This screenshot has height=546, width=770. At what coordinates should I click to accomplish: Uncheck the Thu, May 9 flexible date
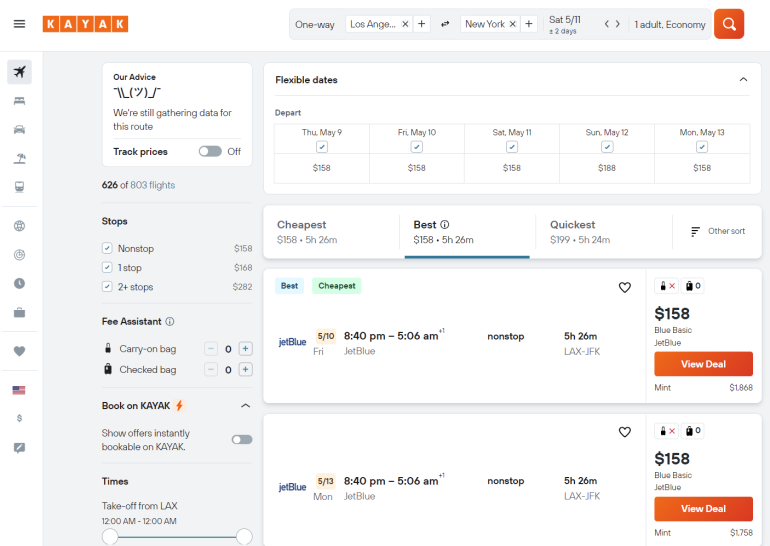(322, 147)
